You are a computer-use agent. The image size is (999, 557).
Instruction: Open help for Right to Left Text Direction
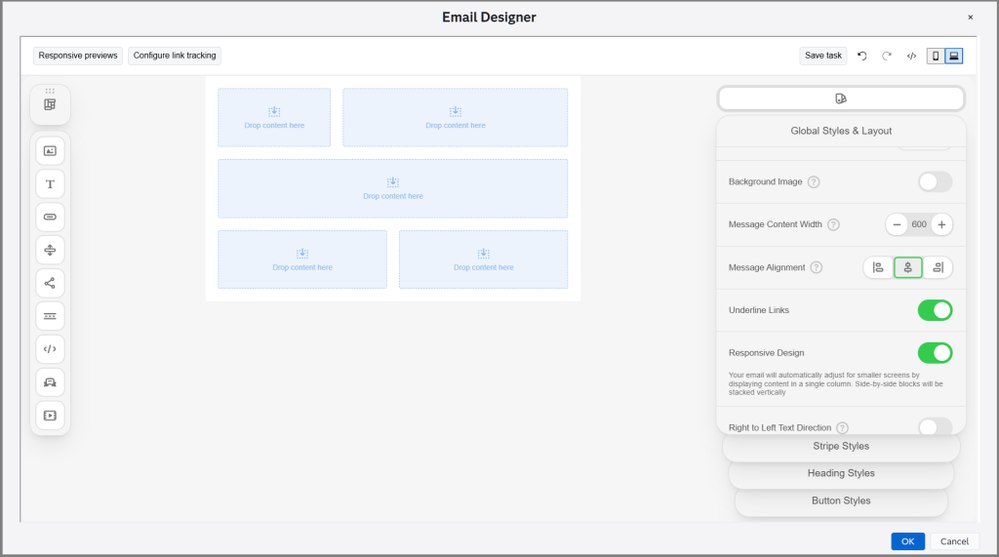(x=842, y=428)
